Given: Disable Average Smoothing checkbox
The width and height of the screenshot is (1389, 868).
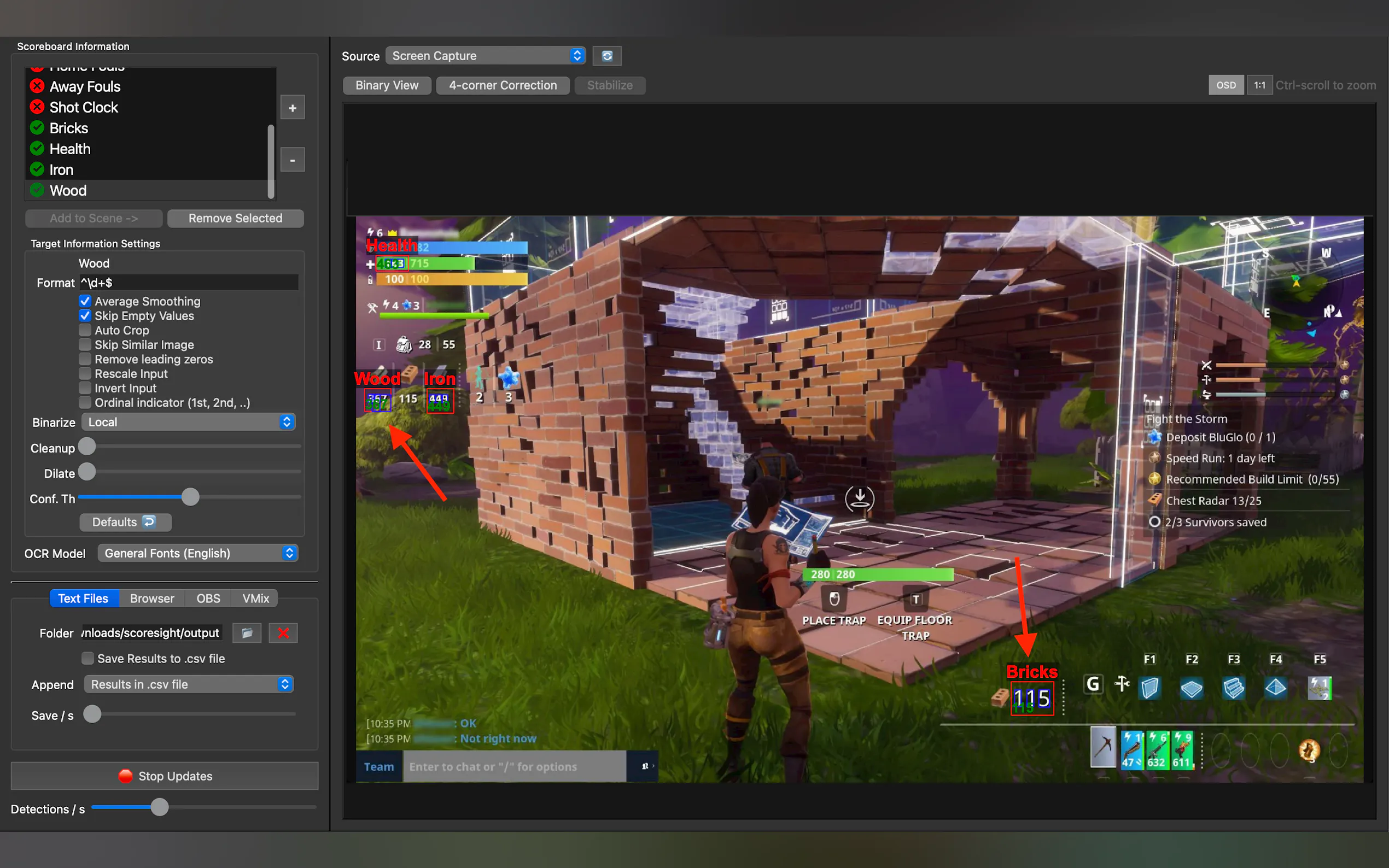Looking at the screenshot, I should [x=85, y=301].
